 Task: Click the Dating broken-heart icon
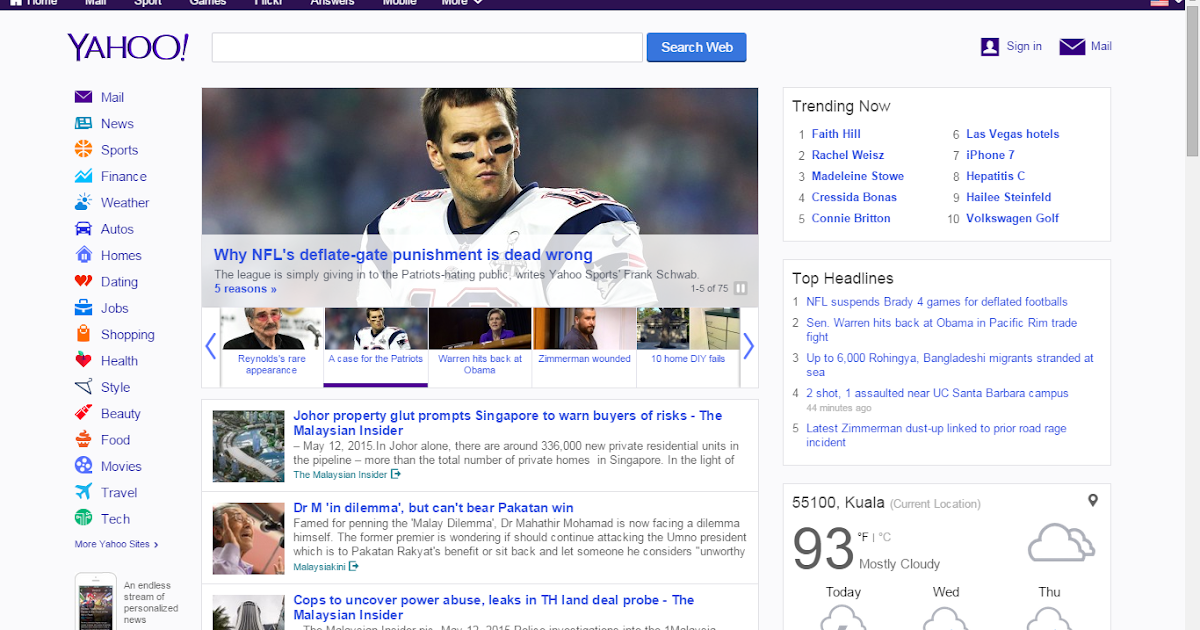tap(83, 281)
